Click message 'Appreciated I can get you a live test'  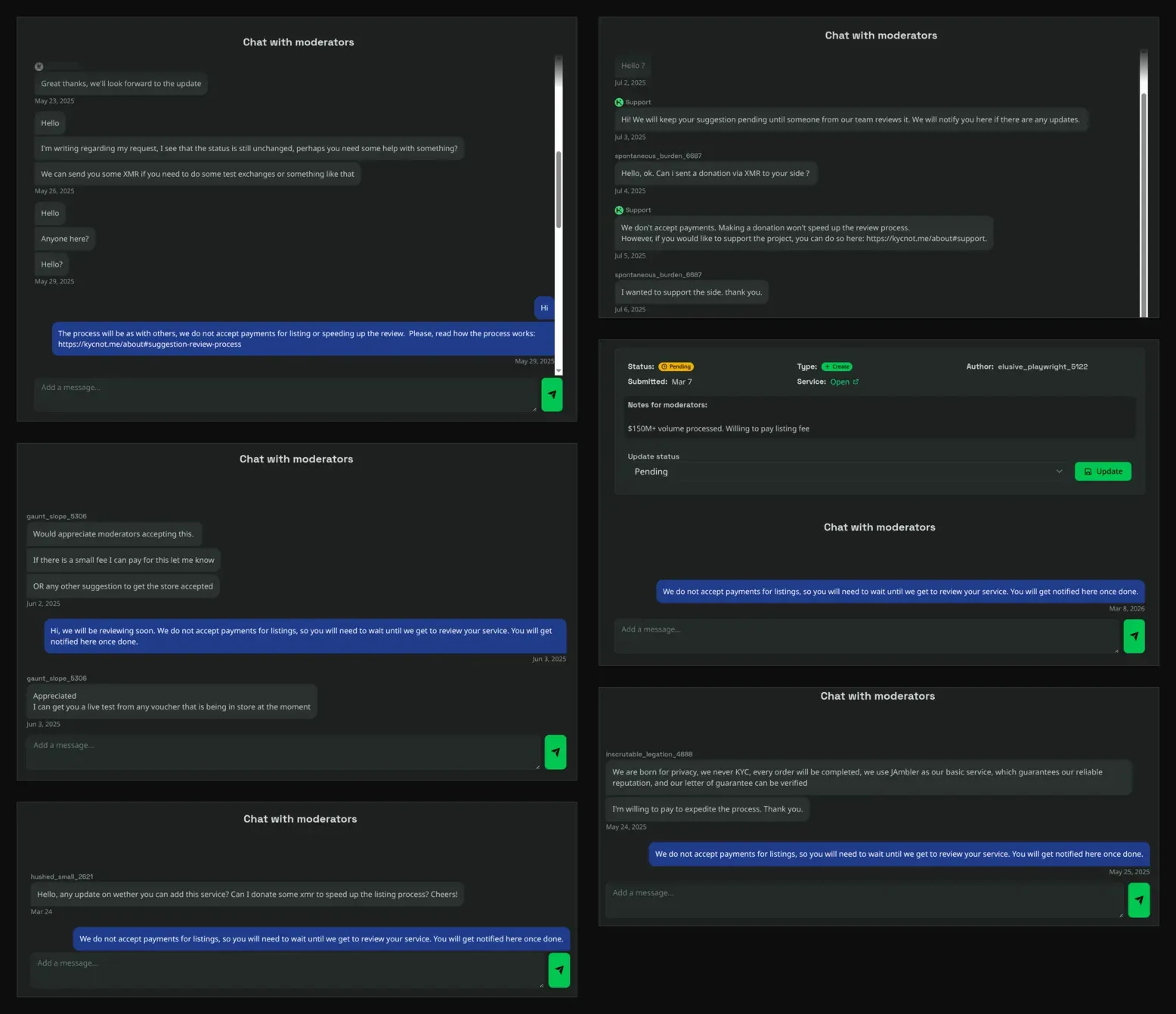[172, 701]
